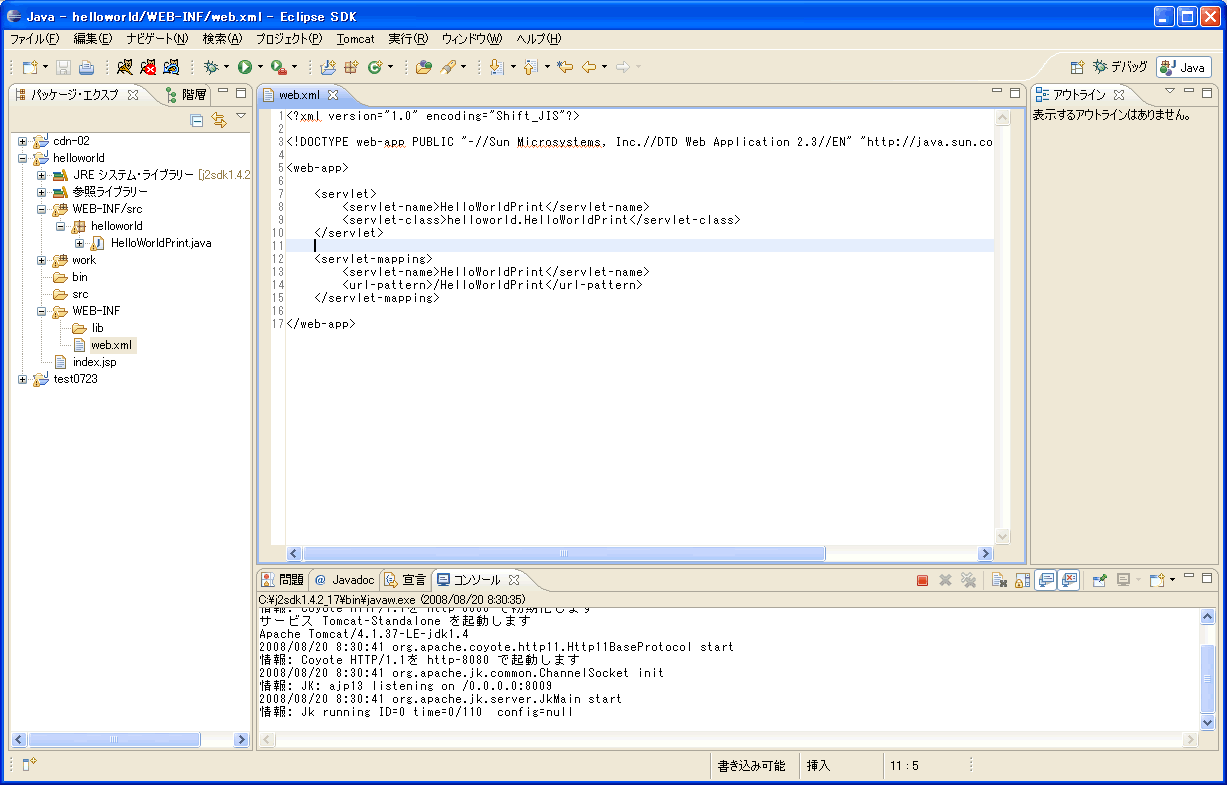The height and width of the screenshot is (785, 1227).
Task: Switch to the 問題 tab
Action: coord(281,580)
